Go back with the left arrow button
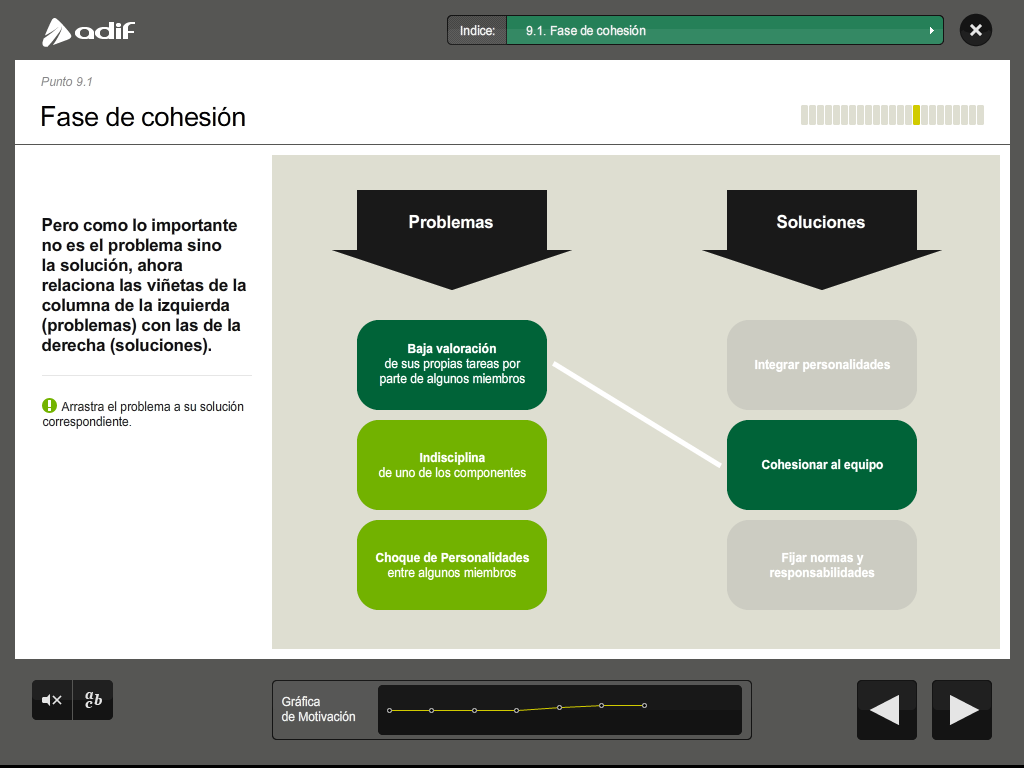This screenshot has width=1024, height=768. point(886,710)
